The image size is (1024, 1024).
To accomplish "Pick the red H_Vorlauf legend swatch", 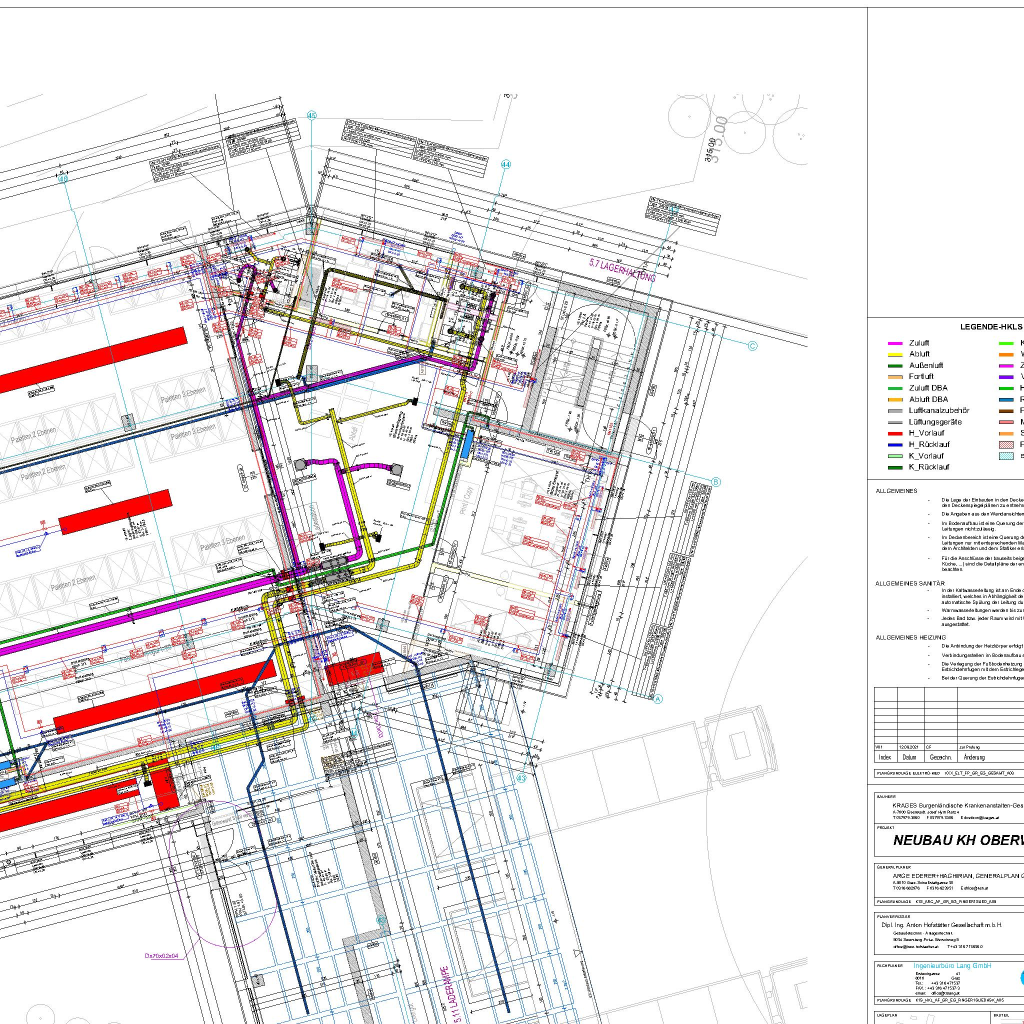I will click(x=895, y=433).
